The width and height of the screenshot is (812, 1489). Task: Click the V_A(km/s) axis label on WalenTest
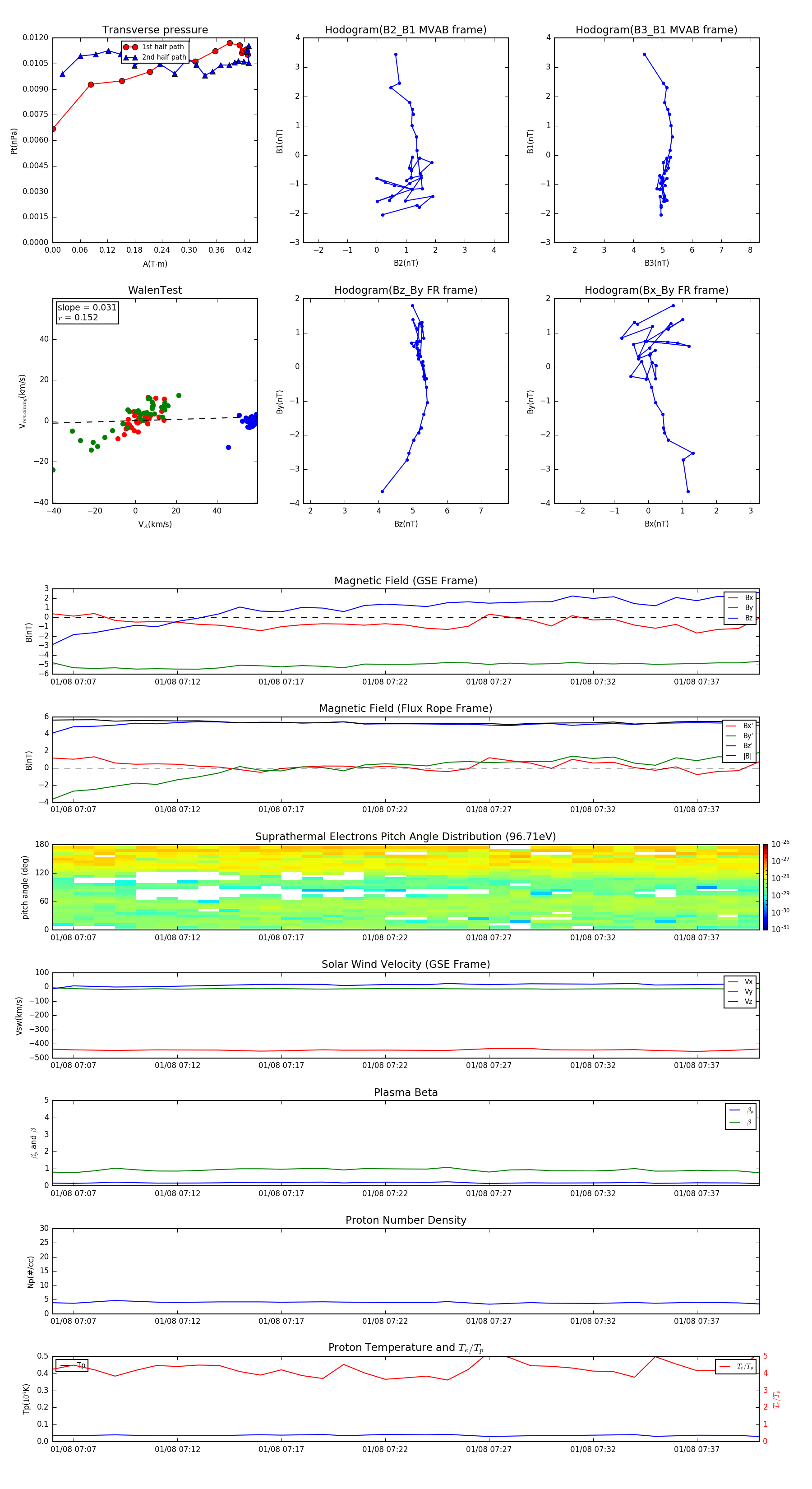pos(155,525)
